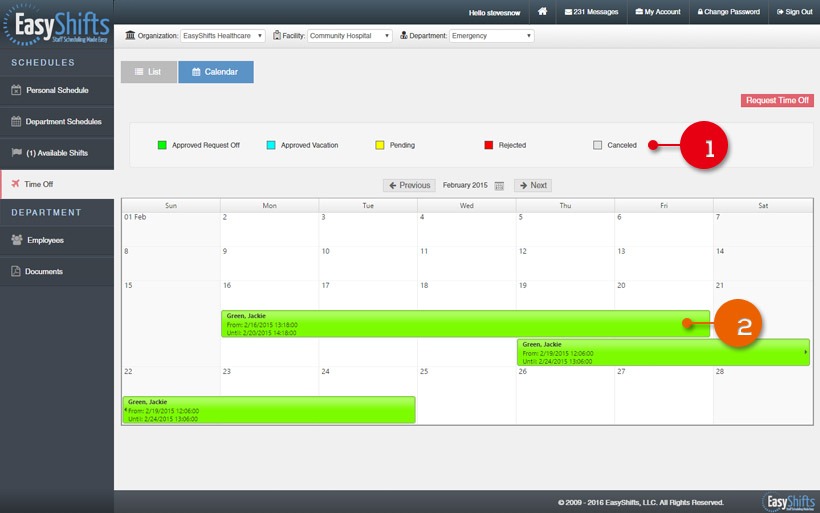This screenshot has height=513, width=820.
Task: Click Hello stevesnow greeting
Action: (494, 13)
